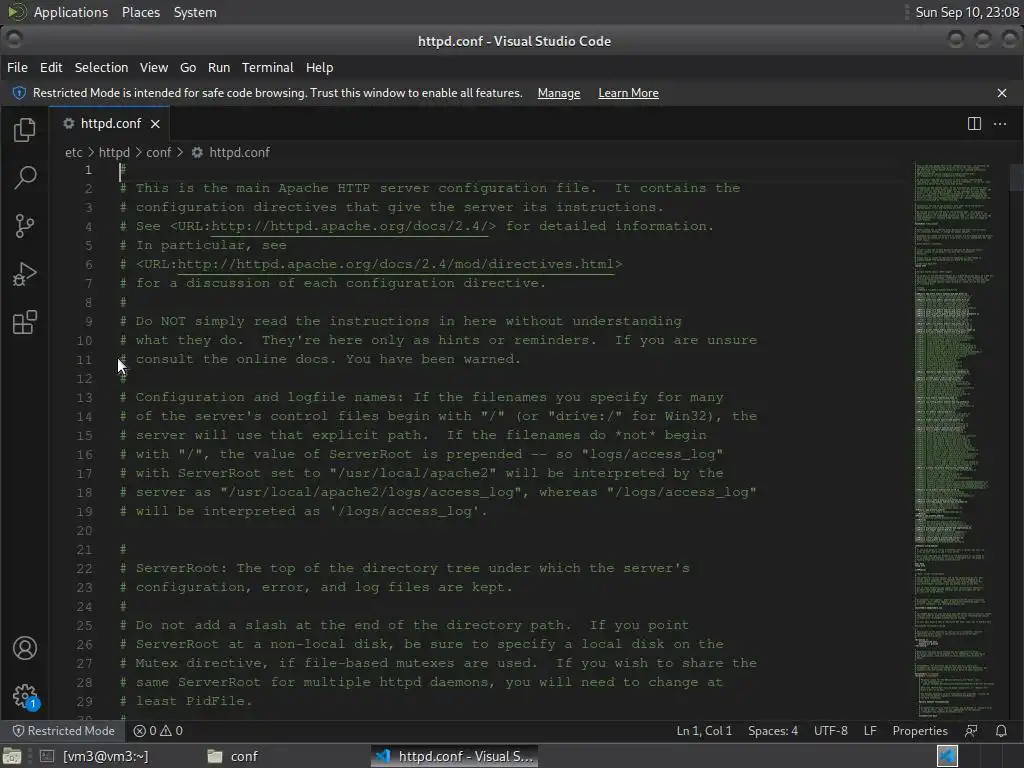Open the Run and Debug view
This screenshot has height=768, width=1024.
(x=25, y=274)
